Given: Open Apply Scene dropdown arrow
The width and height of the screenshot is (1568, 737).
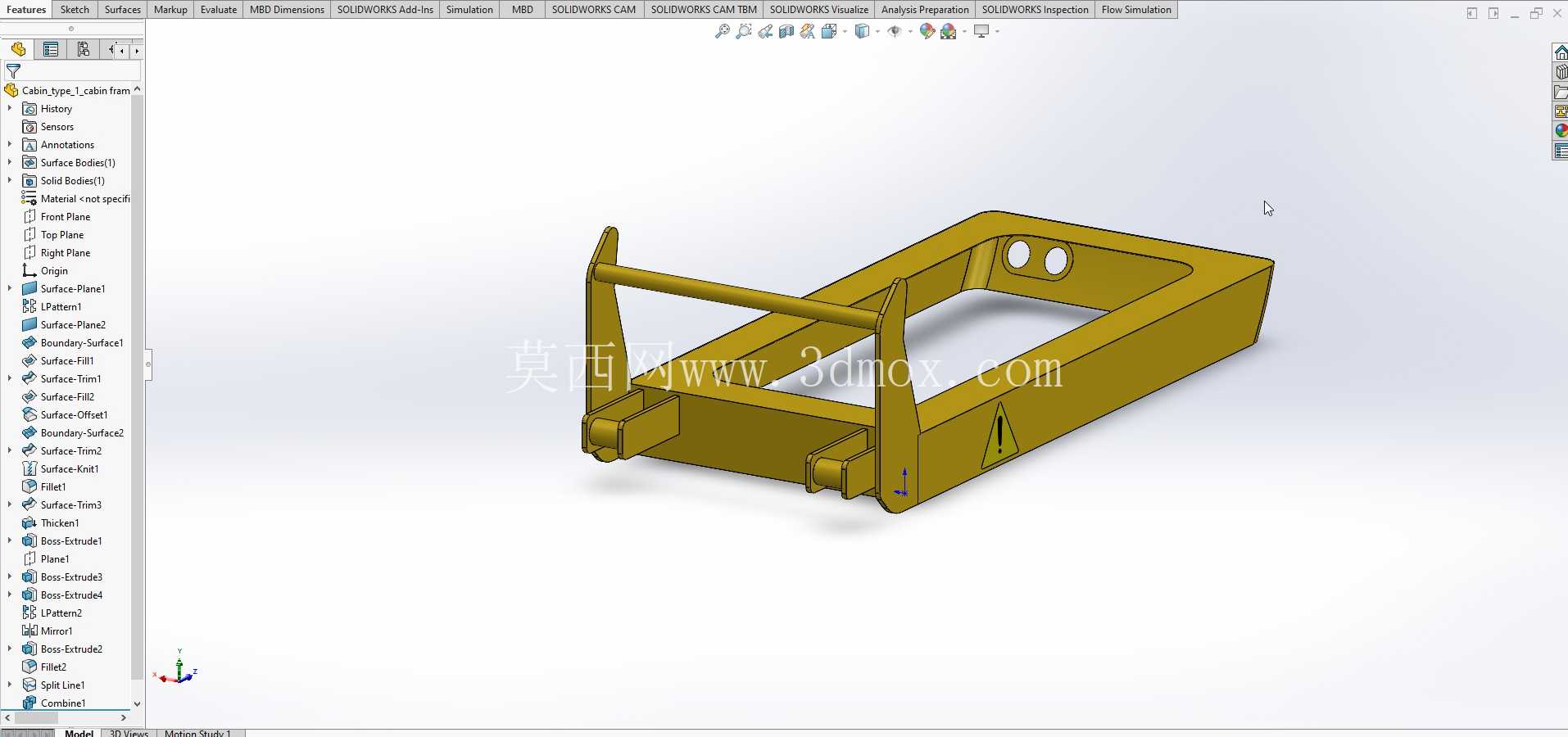Looking at the screenshot, I should click(x=964, y=31).
